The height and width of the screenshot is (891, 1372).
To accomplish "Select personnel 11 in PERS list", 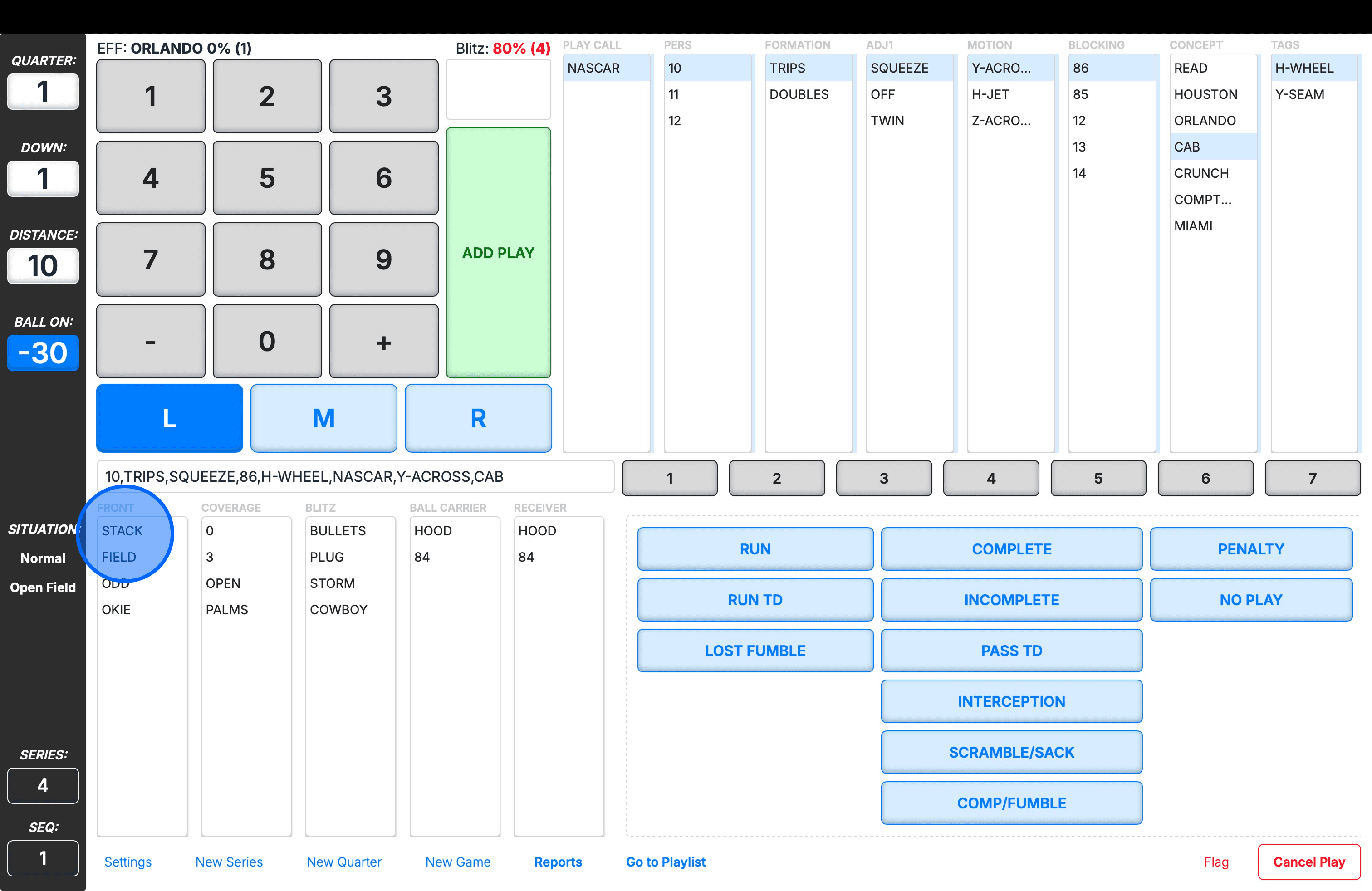I will pos(707,94).
